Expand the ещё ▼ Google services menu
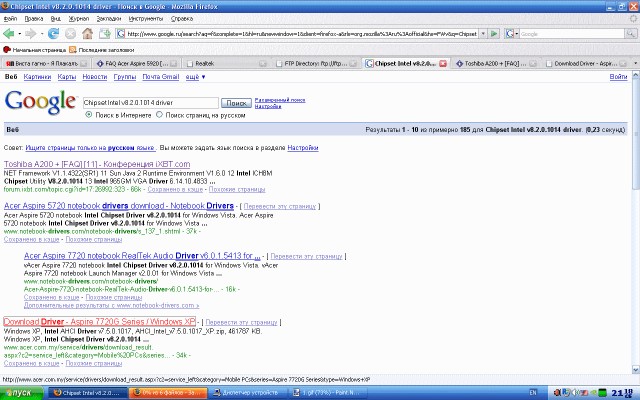 (196, 77)
